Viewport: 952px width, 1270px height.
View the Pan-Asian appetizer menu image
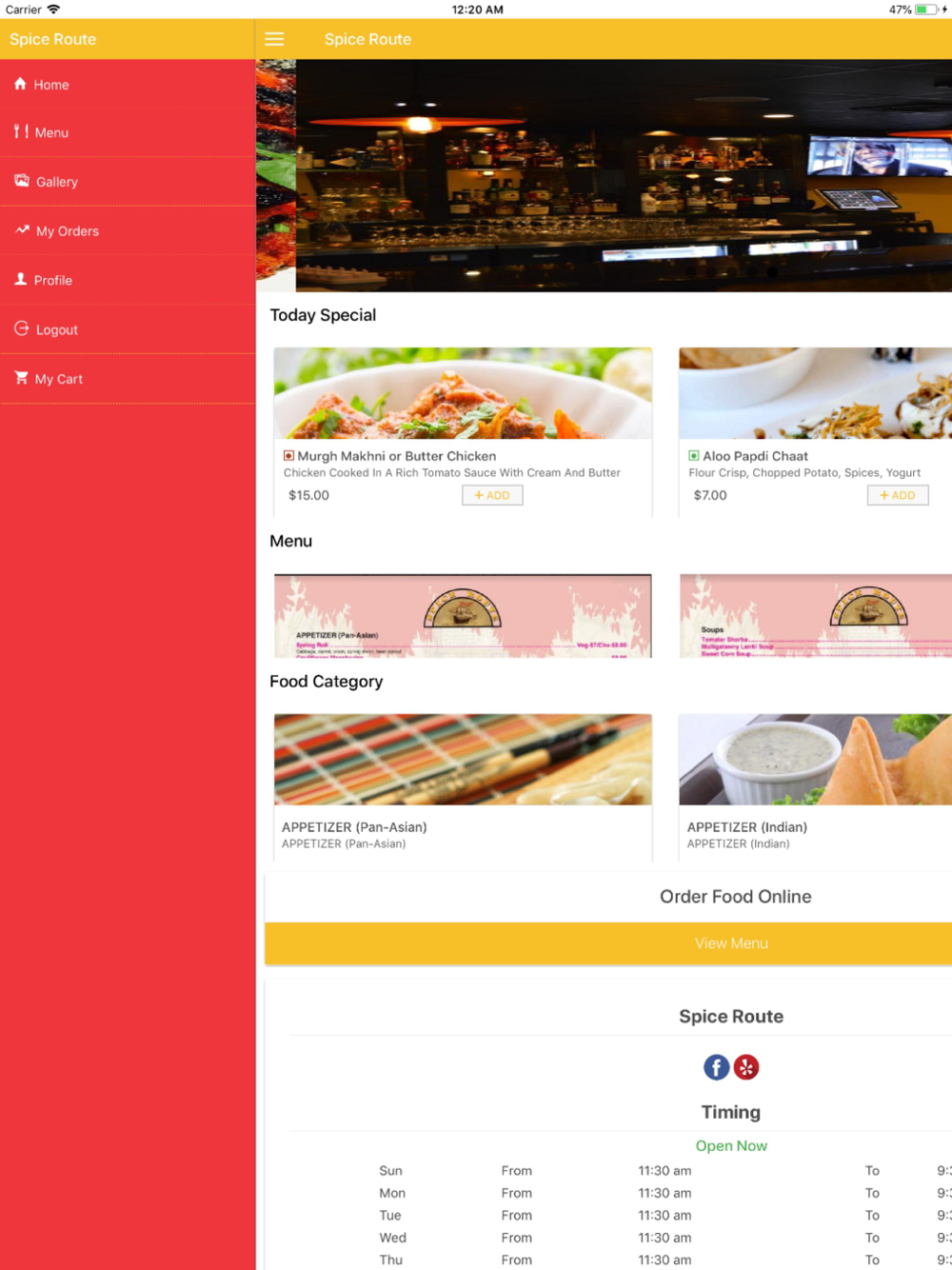point(463,616)
